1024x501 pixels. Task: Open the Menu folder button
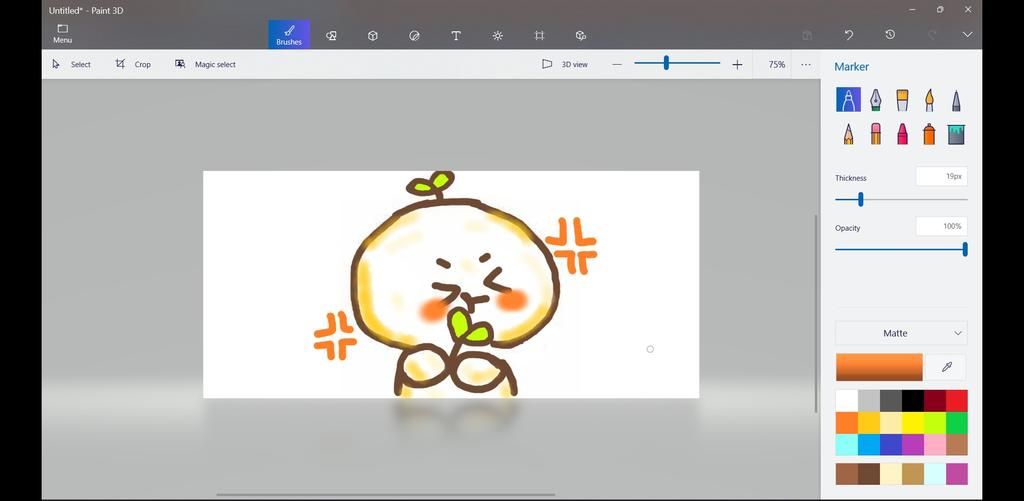[x=62, y=34]
